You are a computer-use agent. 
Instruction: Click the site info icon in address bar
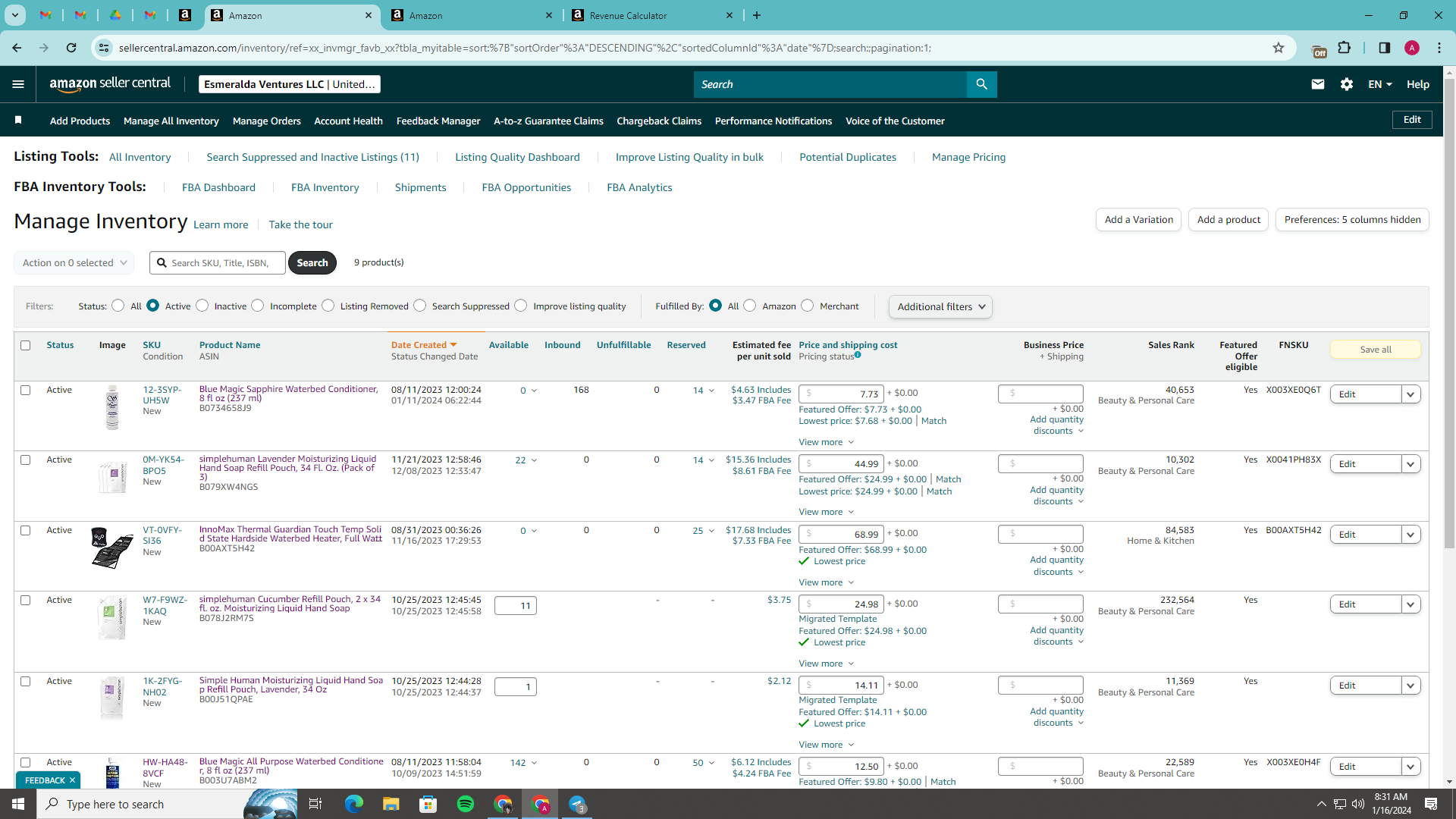click(x=104, y=48)
